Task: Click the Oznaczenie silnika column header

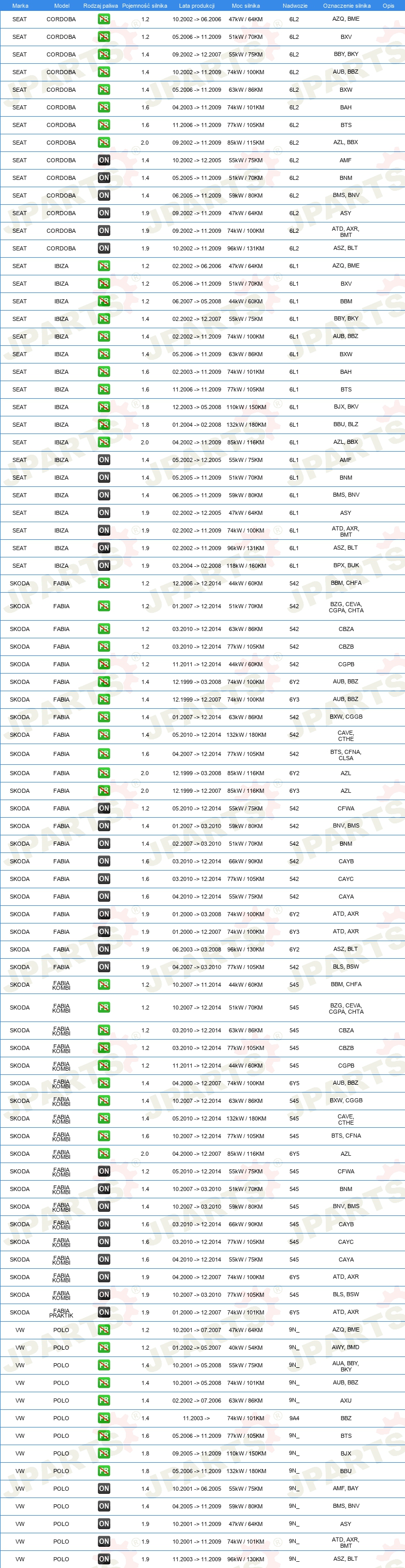Action: point(346,6)
